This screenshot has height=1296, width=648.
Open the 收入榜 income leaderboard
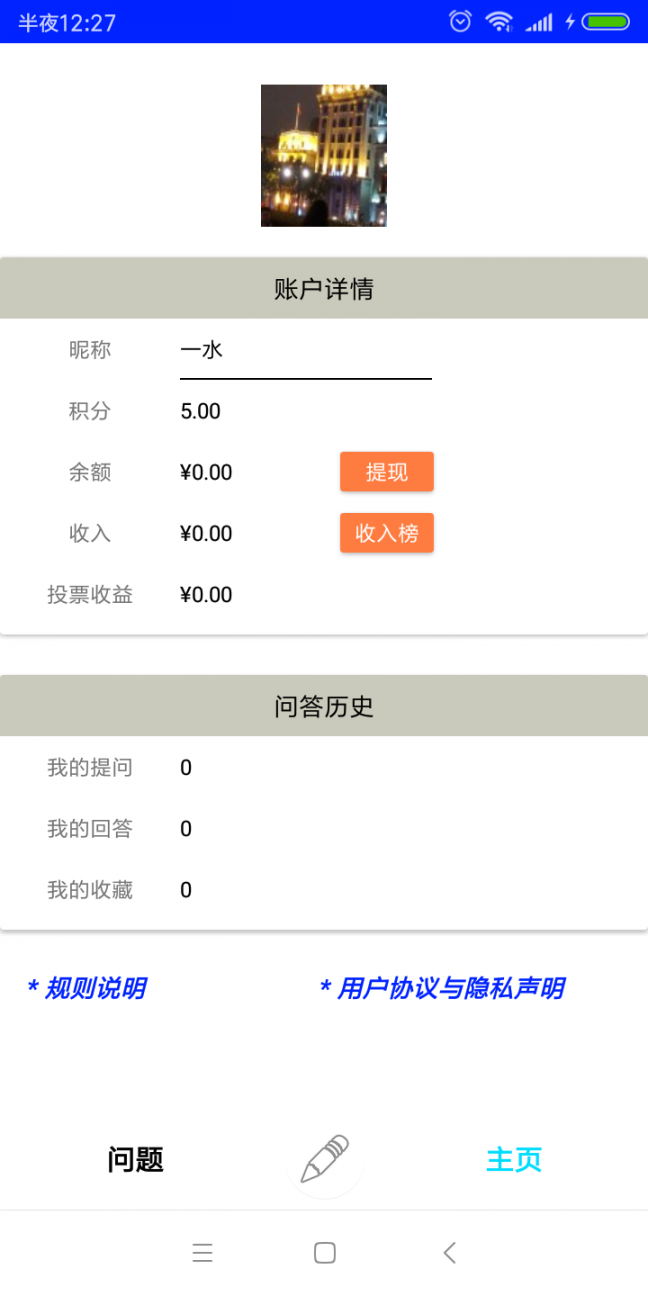pyautogui.click(x=386, y=533)
